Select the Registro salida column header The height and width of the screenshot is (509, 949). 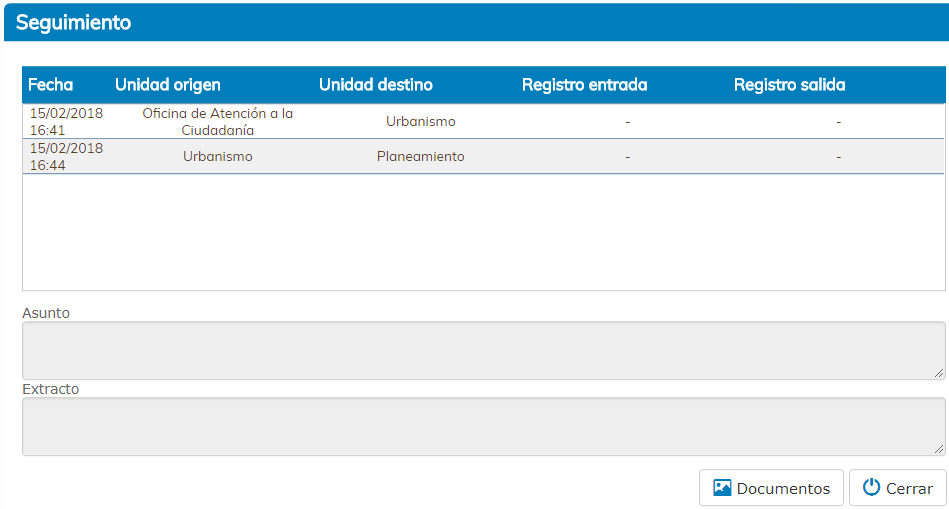click(x=789, y=85)
